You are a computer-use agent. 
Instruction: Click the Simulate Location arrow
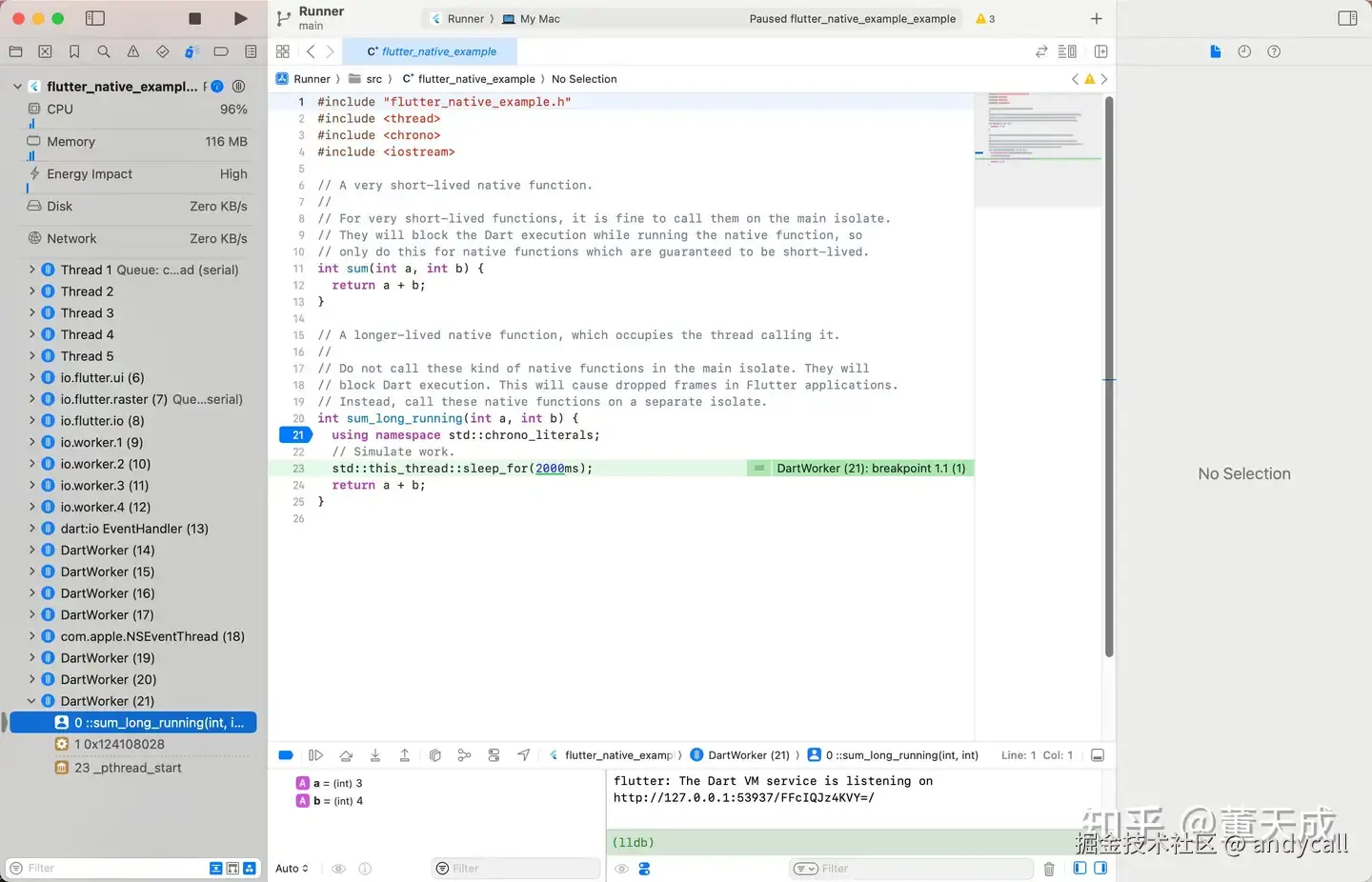524,755
